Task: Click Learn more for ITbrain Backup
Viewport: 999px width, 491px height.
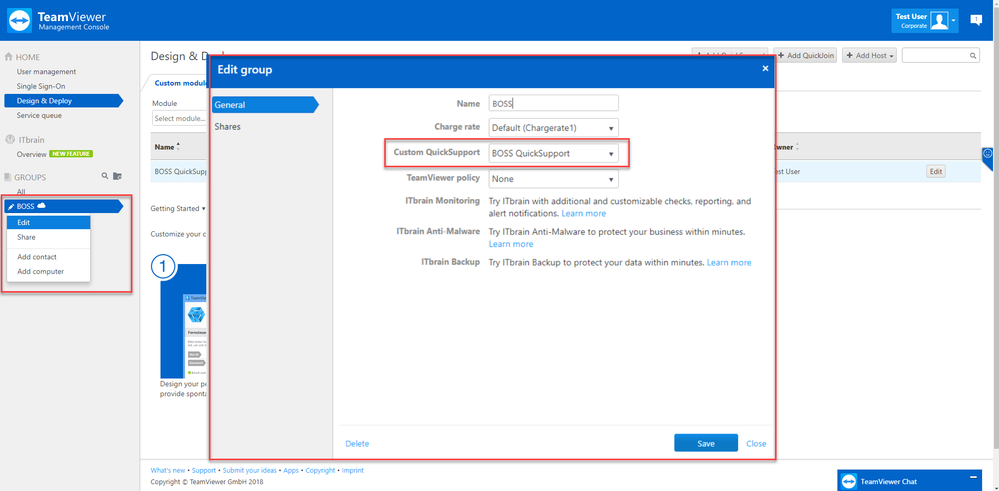Action: coord(729,262)
